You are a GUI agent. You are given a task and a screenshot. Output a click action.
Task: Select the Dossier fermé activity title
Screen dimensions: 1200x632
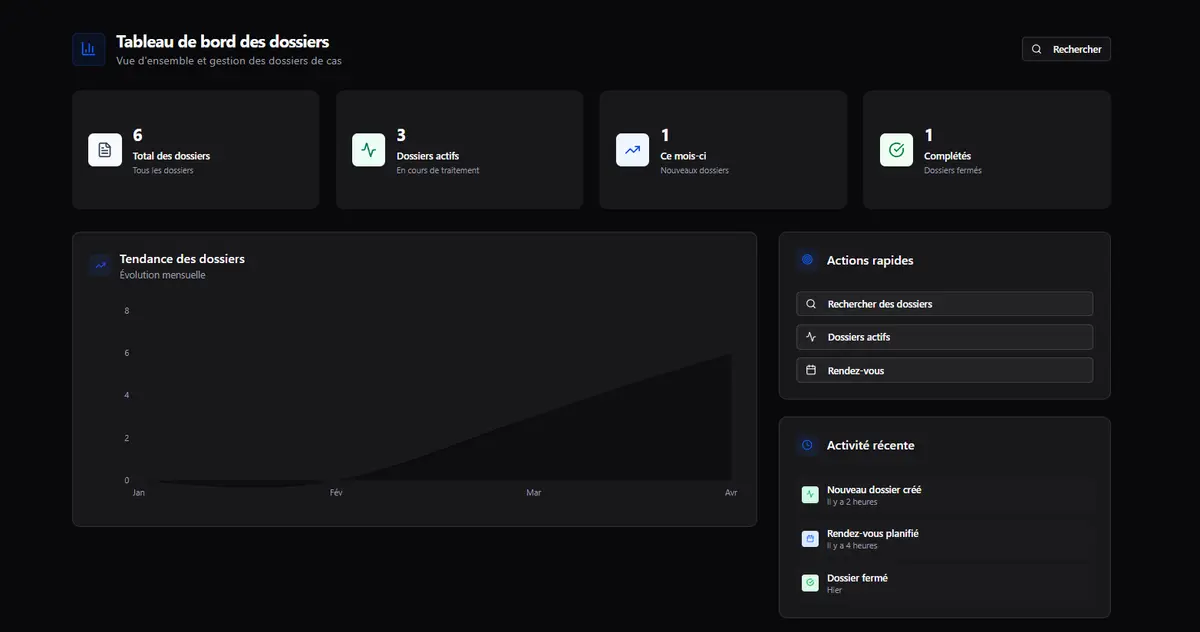(x=857, y=578)
